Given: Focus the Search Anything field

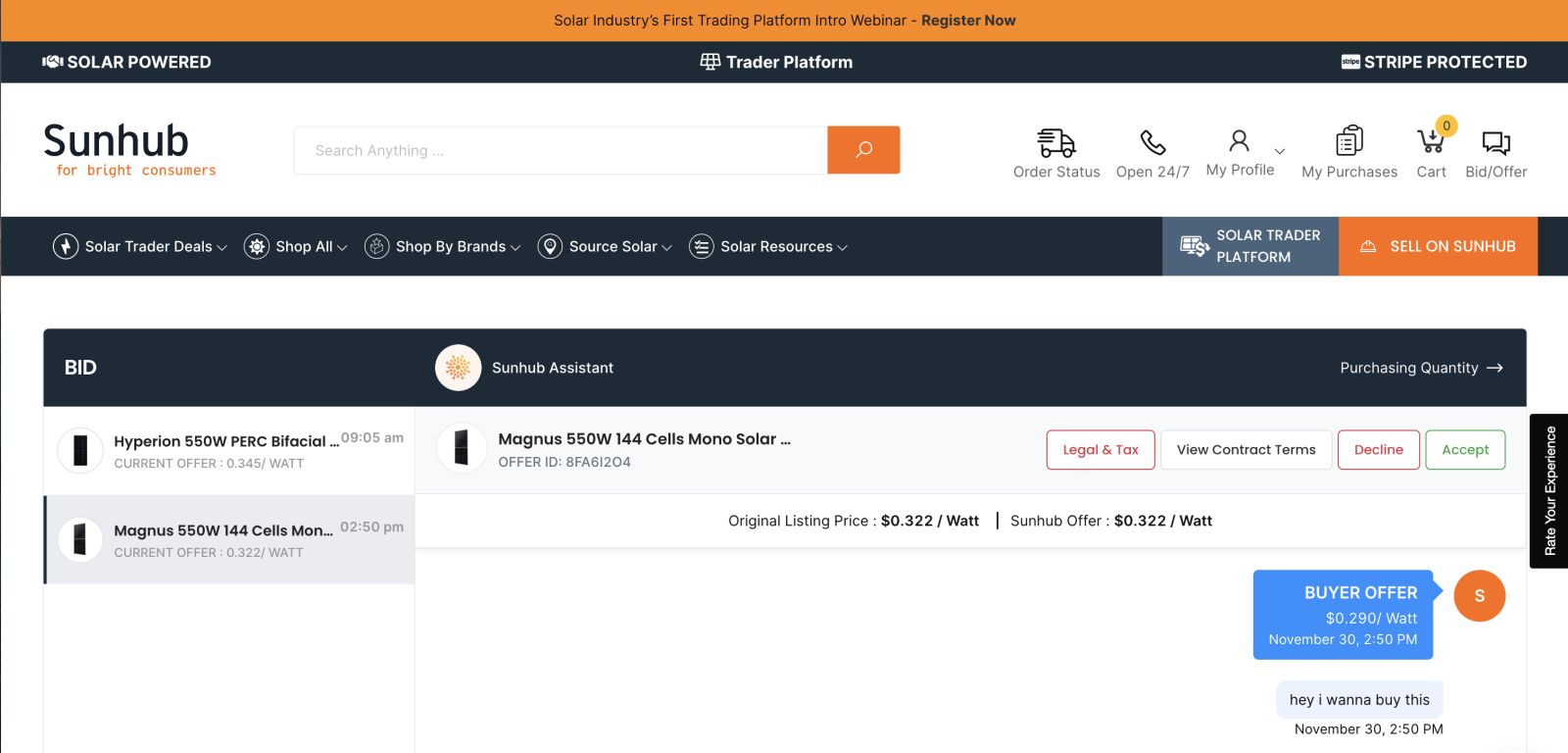Looking at the screenshot, I should click(x=561, y=150).
